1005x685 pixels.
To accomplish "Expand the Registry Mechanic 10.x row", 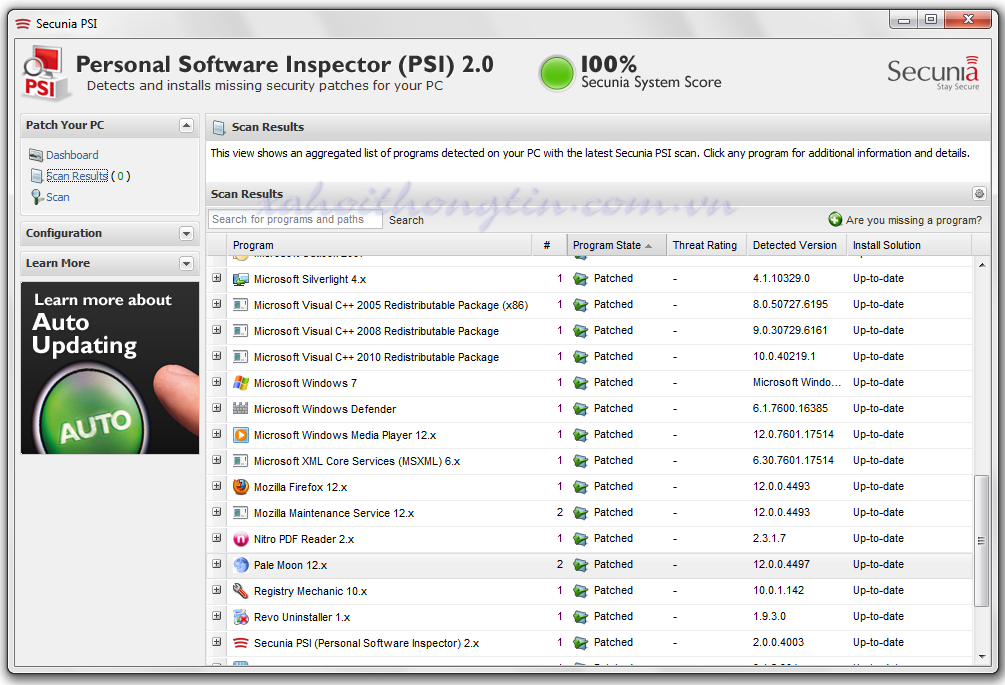I will 217,590.
